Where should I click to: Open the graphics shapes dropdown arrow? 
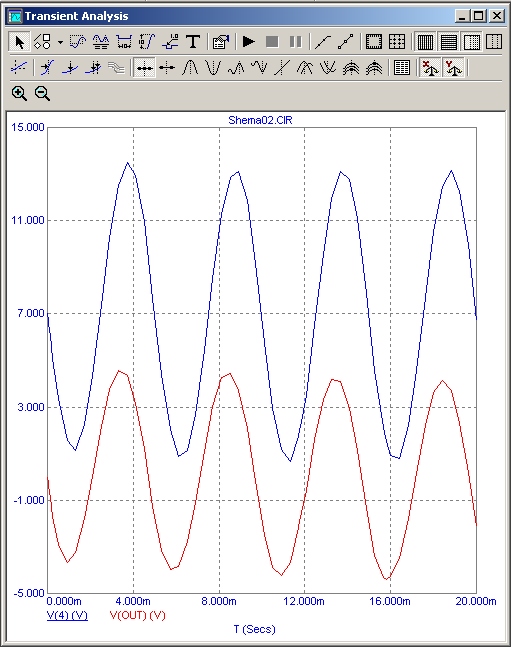[60, 42]
